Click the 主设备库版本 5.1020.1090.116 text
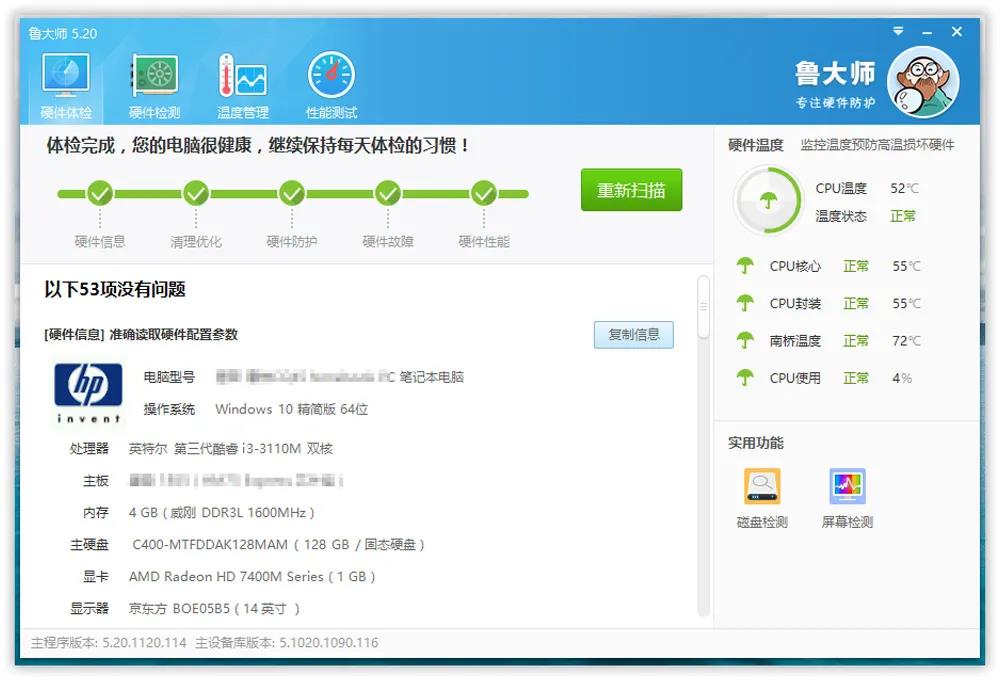This screenshot has height=680, width=1000. tap(287, 642)
